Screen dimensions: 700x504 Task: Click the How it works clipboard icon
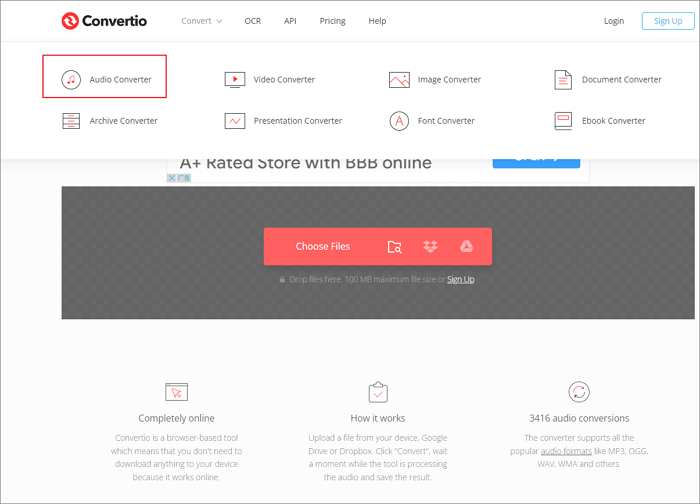point(378,392)
